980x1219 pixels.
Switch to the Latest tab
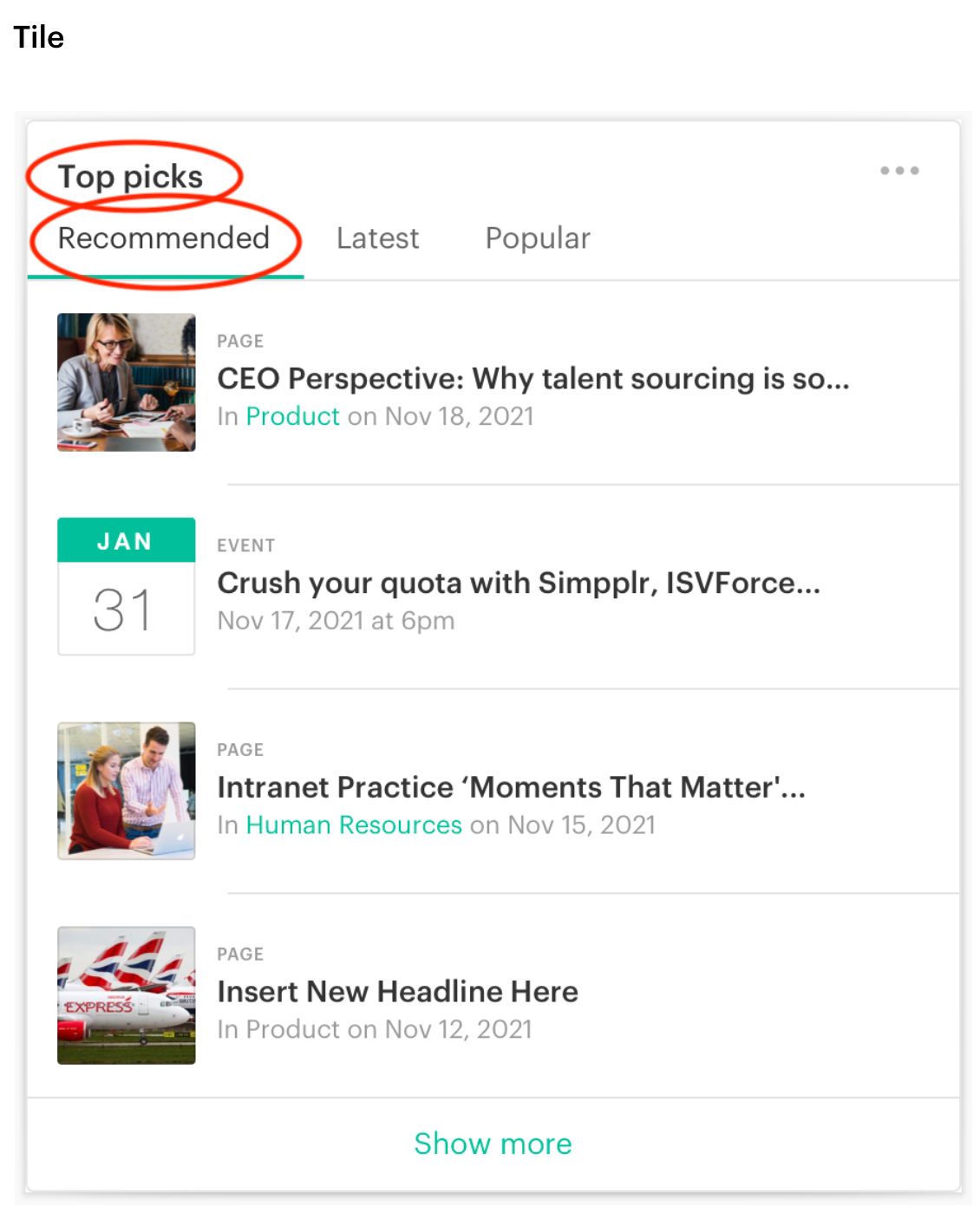tap(377, 238)
